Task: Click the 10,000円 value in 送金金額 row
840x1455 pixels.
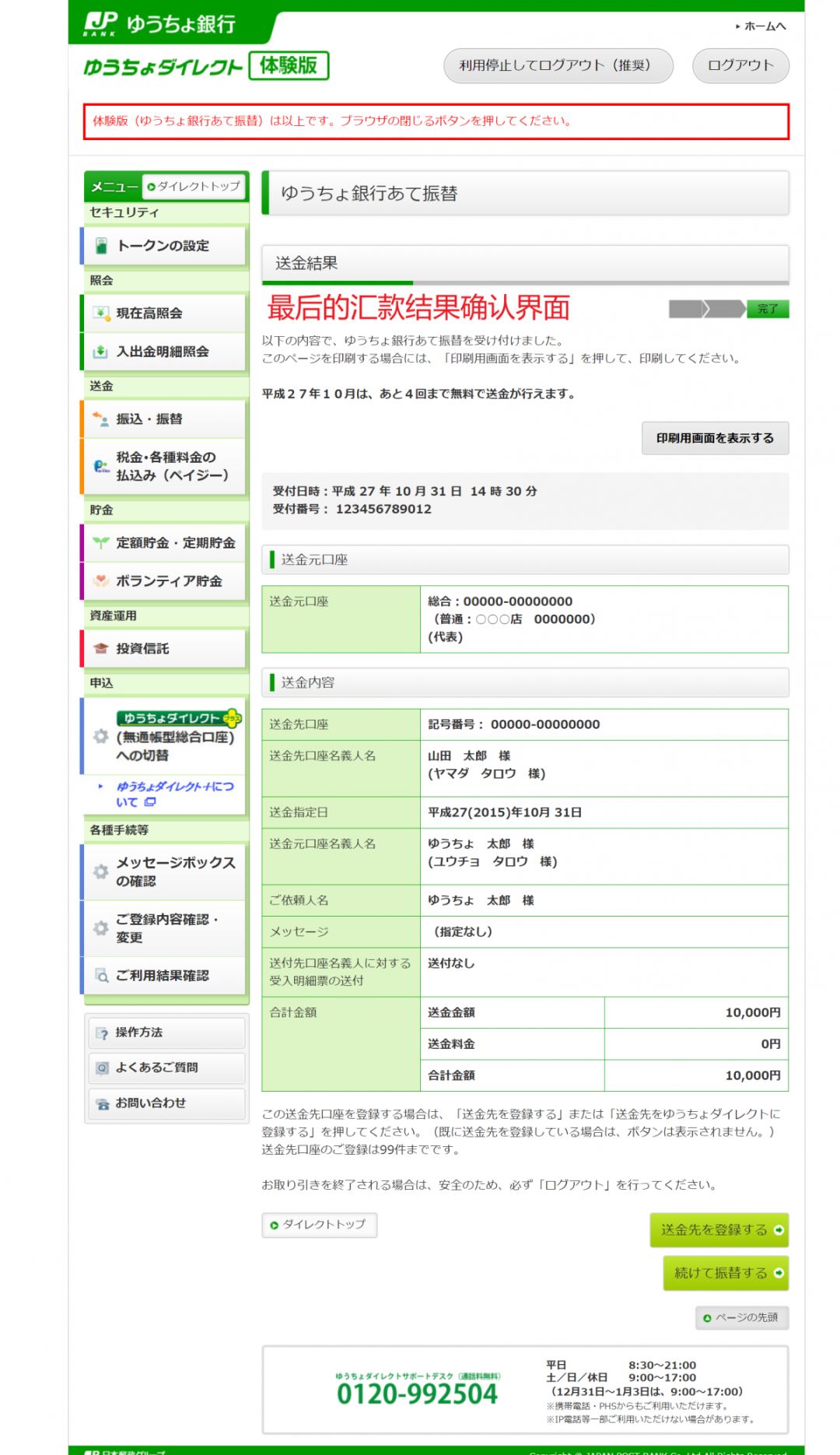Action: pyautogui.click(x=752, y=1012)
